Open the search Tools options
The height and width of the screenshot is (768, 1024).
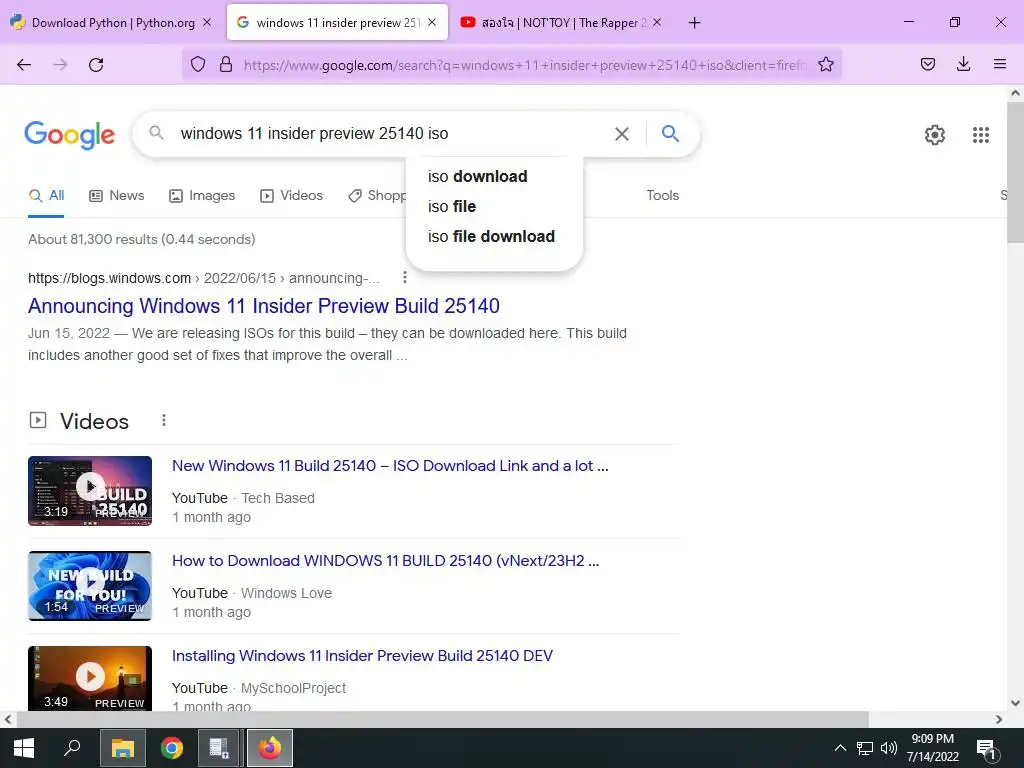coord(662,195)
